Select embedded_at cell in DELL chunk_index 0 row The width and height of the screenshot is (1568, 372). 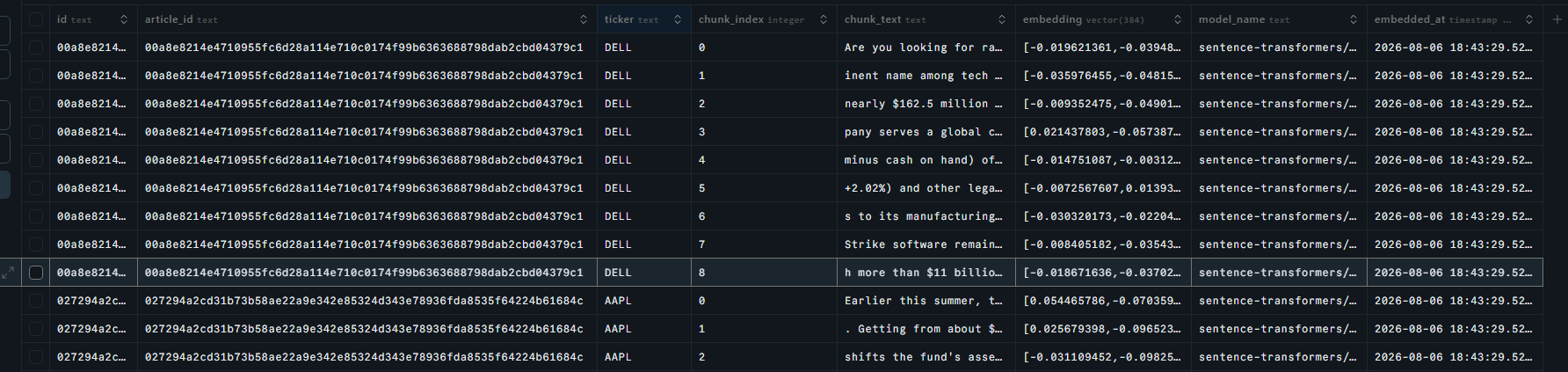pyautogui.click(x=1455, y=47)
